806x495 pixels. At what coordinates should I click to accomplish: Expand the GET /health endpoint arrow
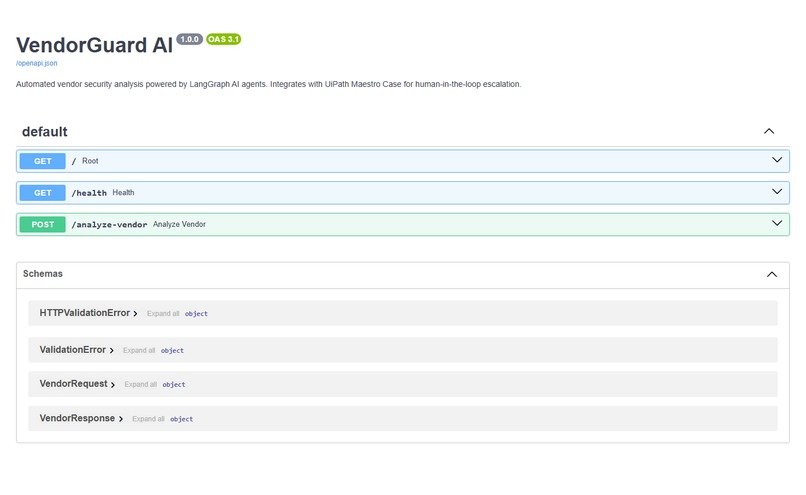pyautogui.click(x=777, y=192)
